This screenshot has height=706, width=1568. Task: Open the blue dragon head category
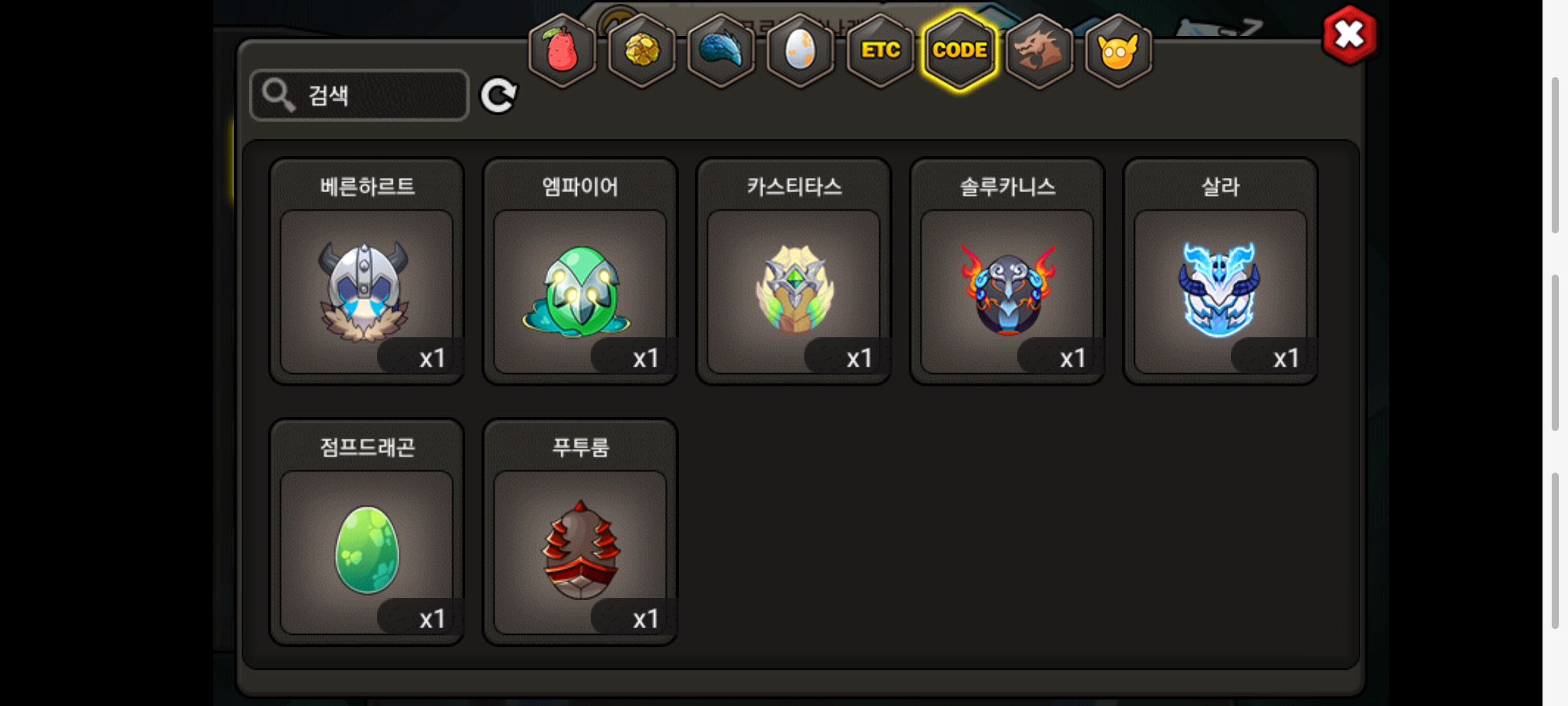(x=721, y=51)
